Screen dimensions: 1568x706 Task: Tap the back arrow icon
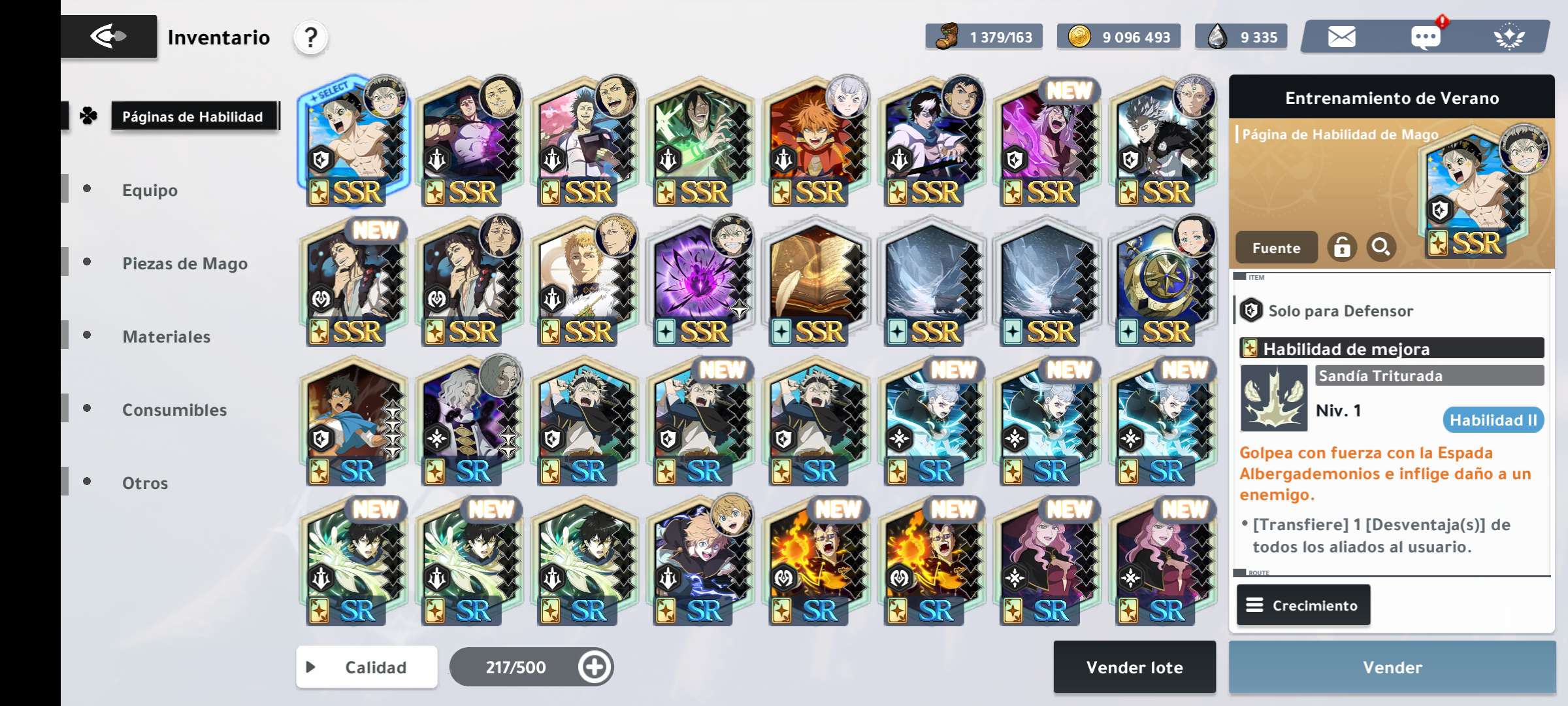click(x=108, y=36)
